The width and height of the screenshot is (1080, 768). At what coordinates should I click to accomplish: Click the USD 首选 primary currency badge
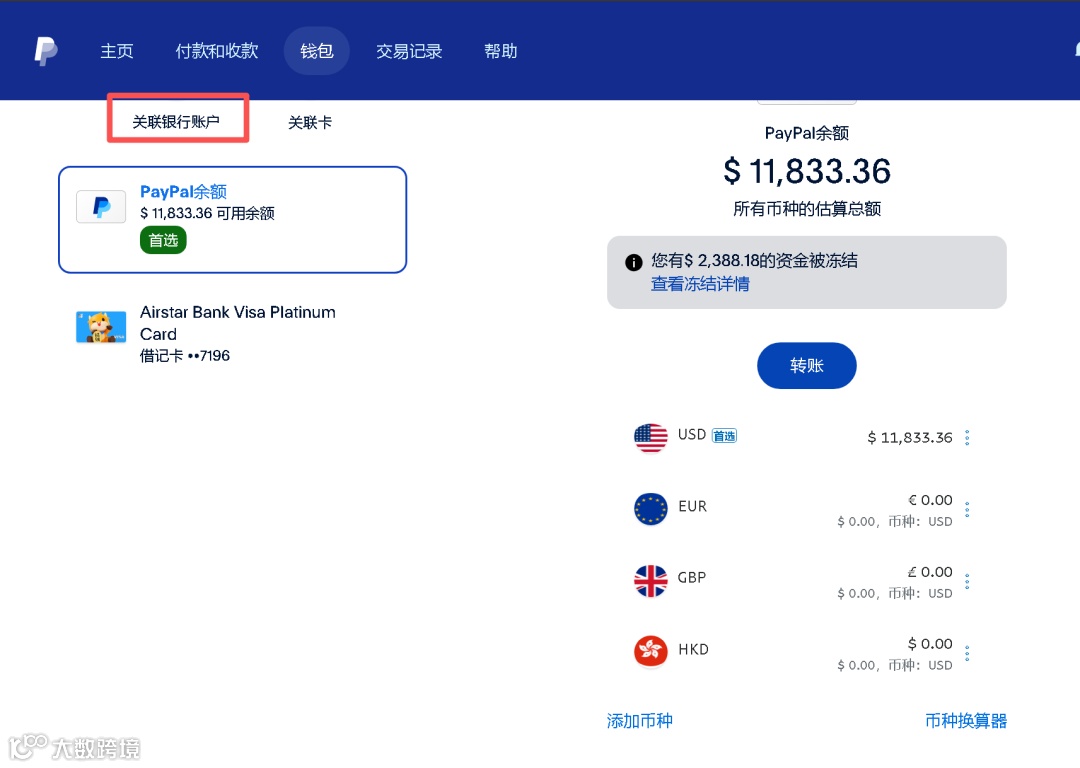point(724,436)
